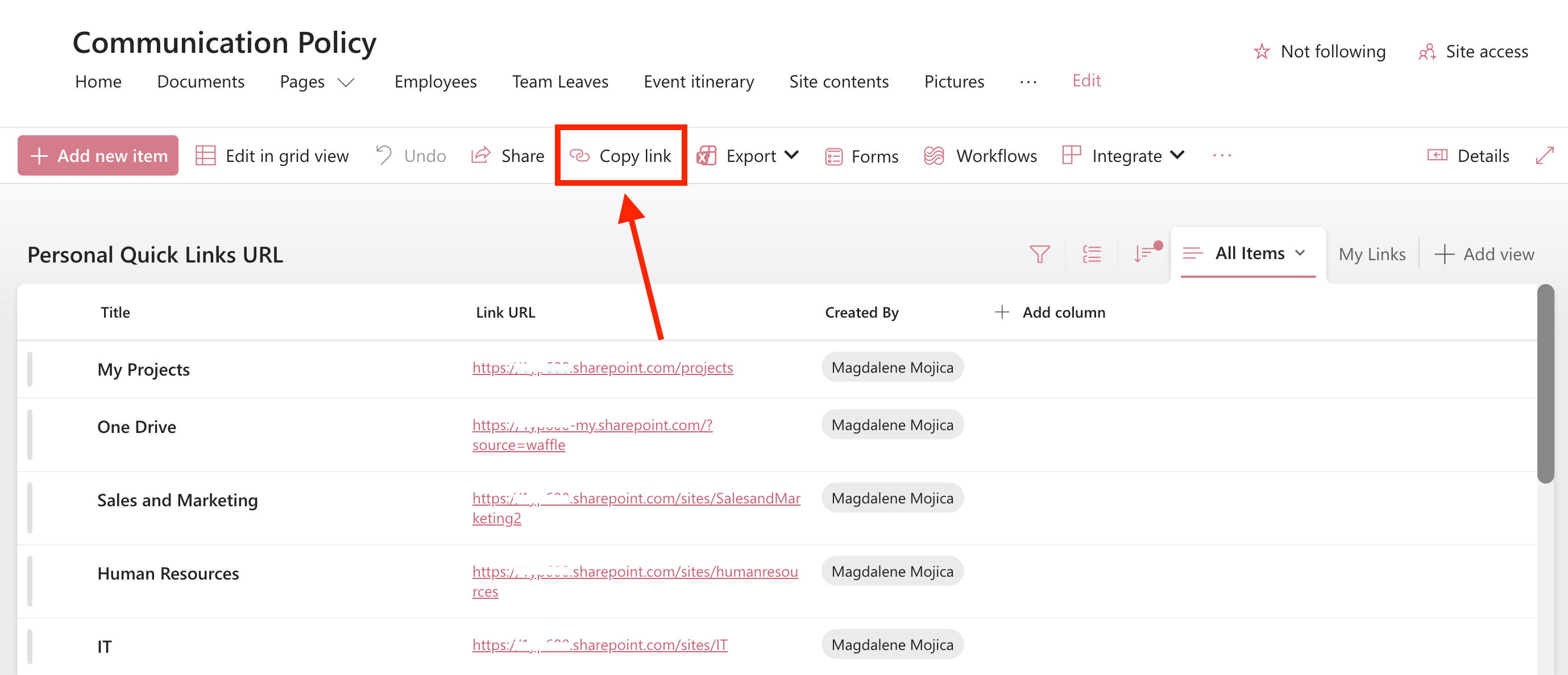Click the plus icon beside Add column
The width and height of the screenshot is (1568, 675).
pos(1002,312)
